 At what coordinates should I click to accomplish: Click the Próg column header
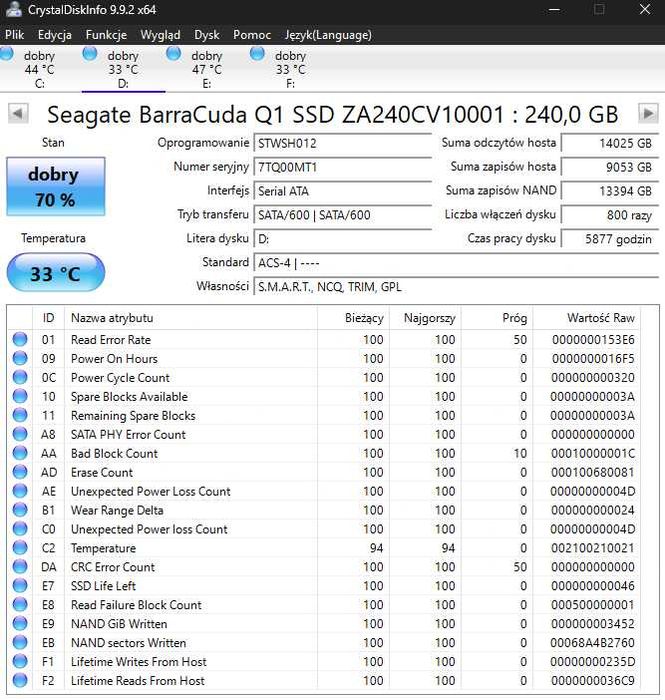(497, 318)
